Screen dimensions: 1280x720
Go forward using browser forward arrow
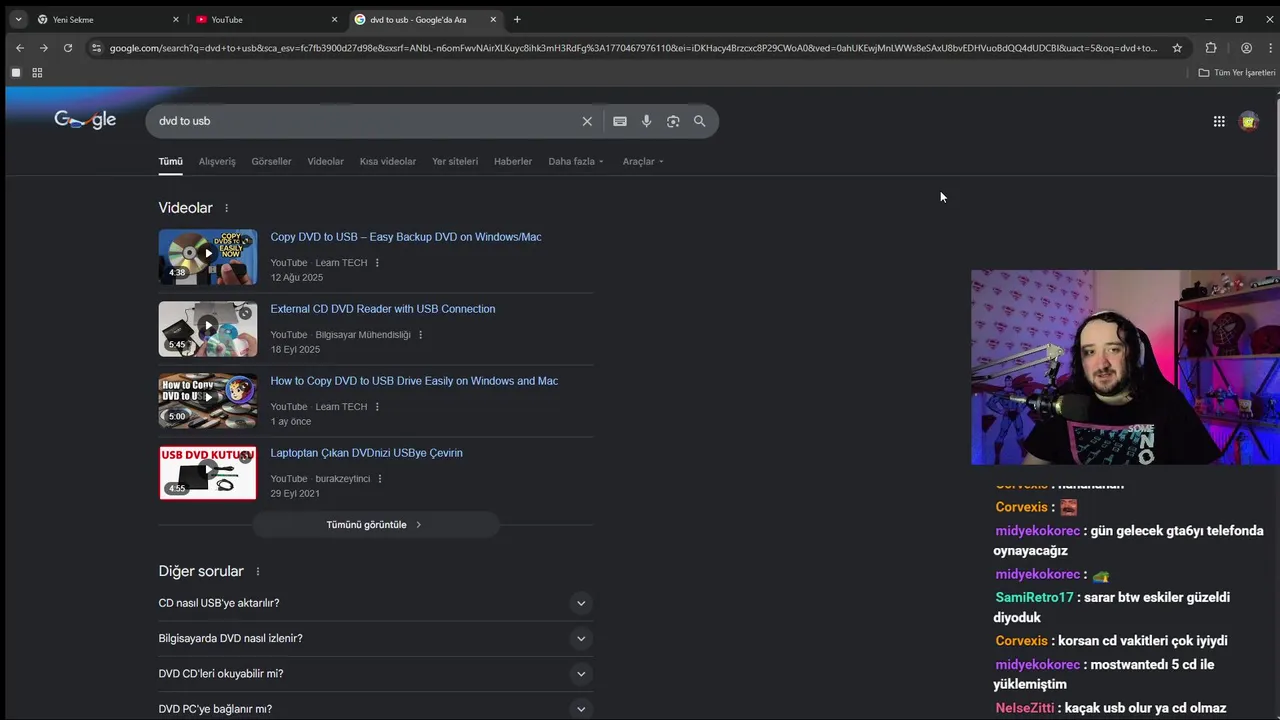pos(43,48)
